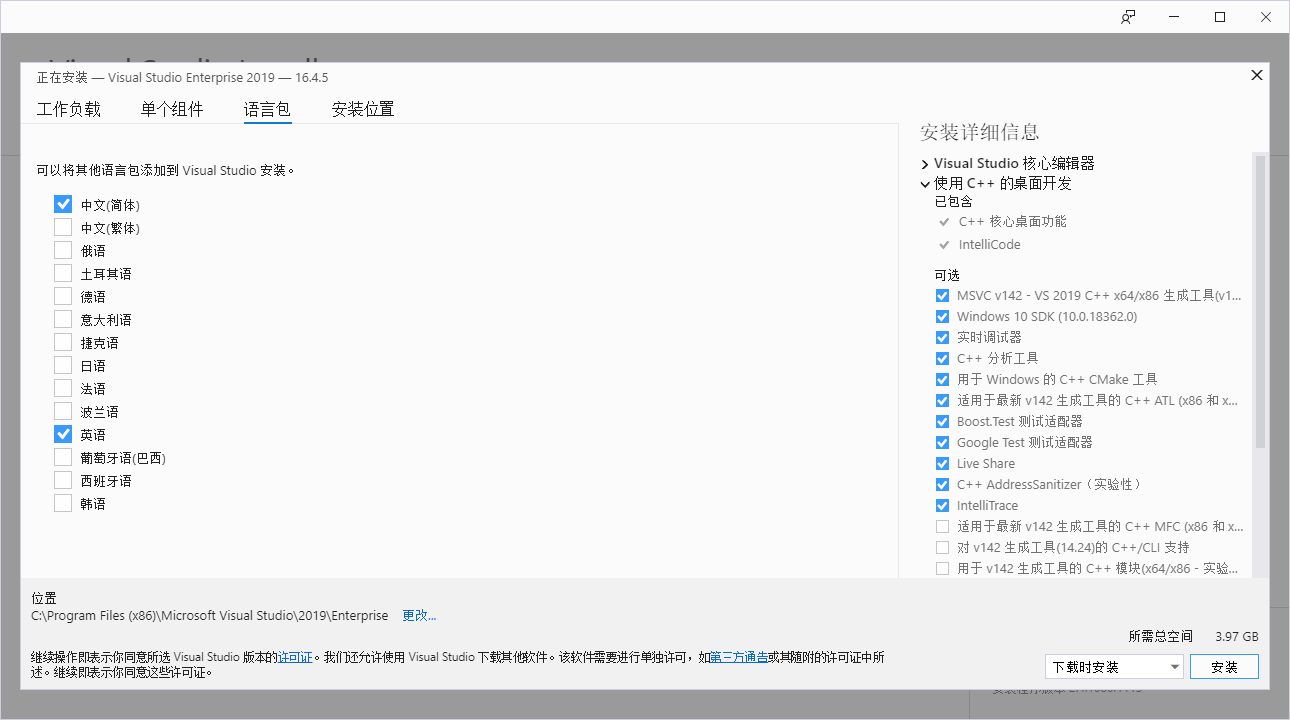Viewport: 1290px width, 720px height.
Task: Open the feedback icon in title bar
Action: click(x=1128, y=17)
